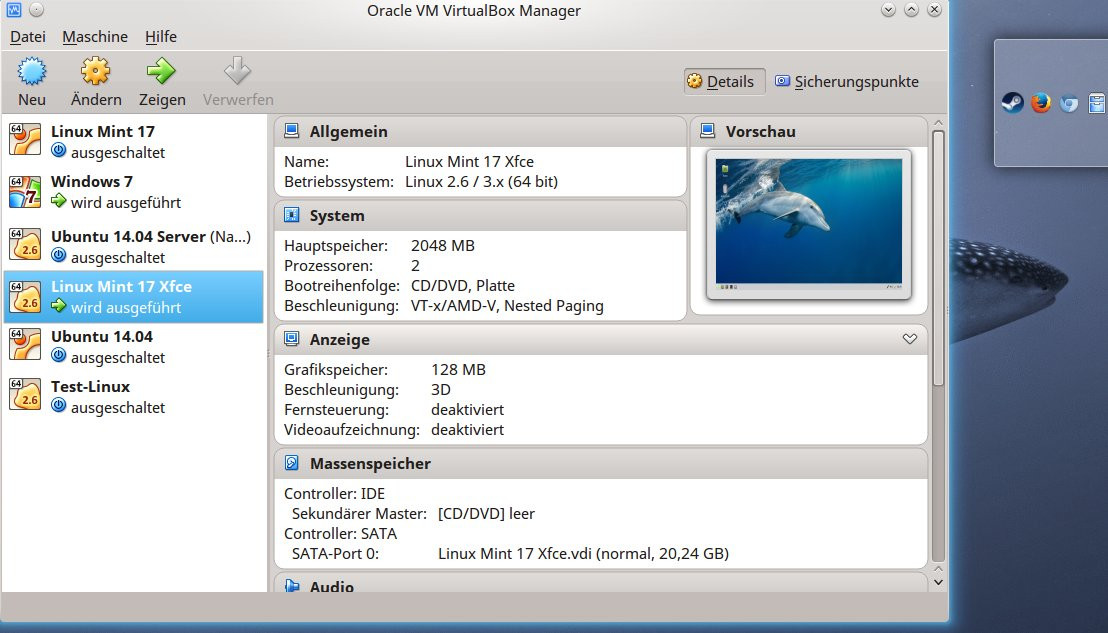Click the Allgemein section header

tap(481, 131)
